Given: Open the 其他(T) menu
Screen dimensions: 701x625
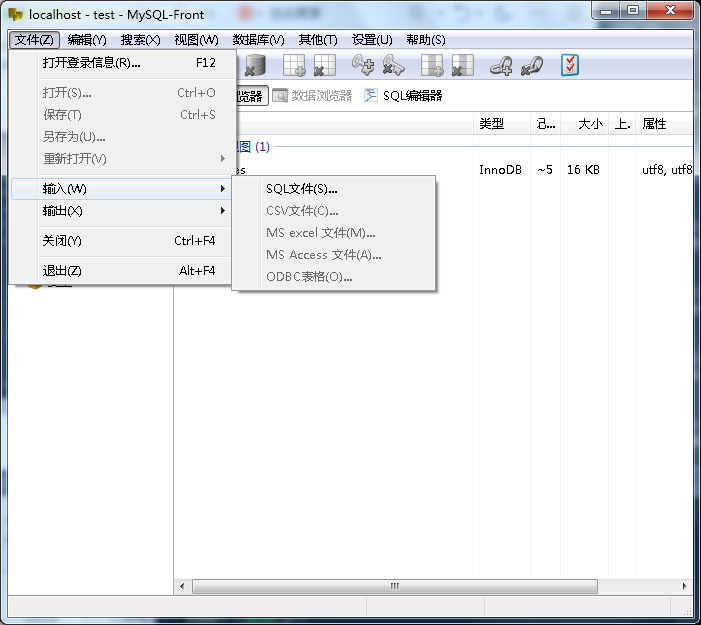Looking at the screenshot, I should click(318, 40).
